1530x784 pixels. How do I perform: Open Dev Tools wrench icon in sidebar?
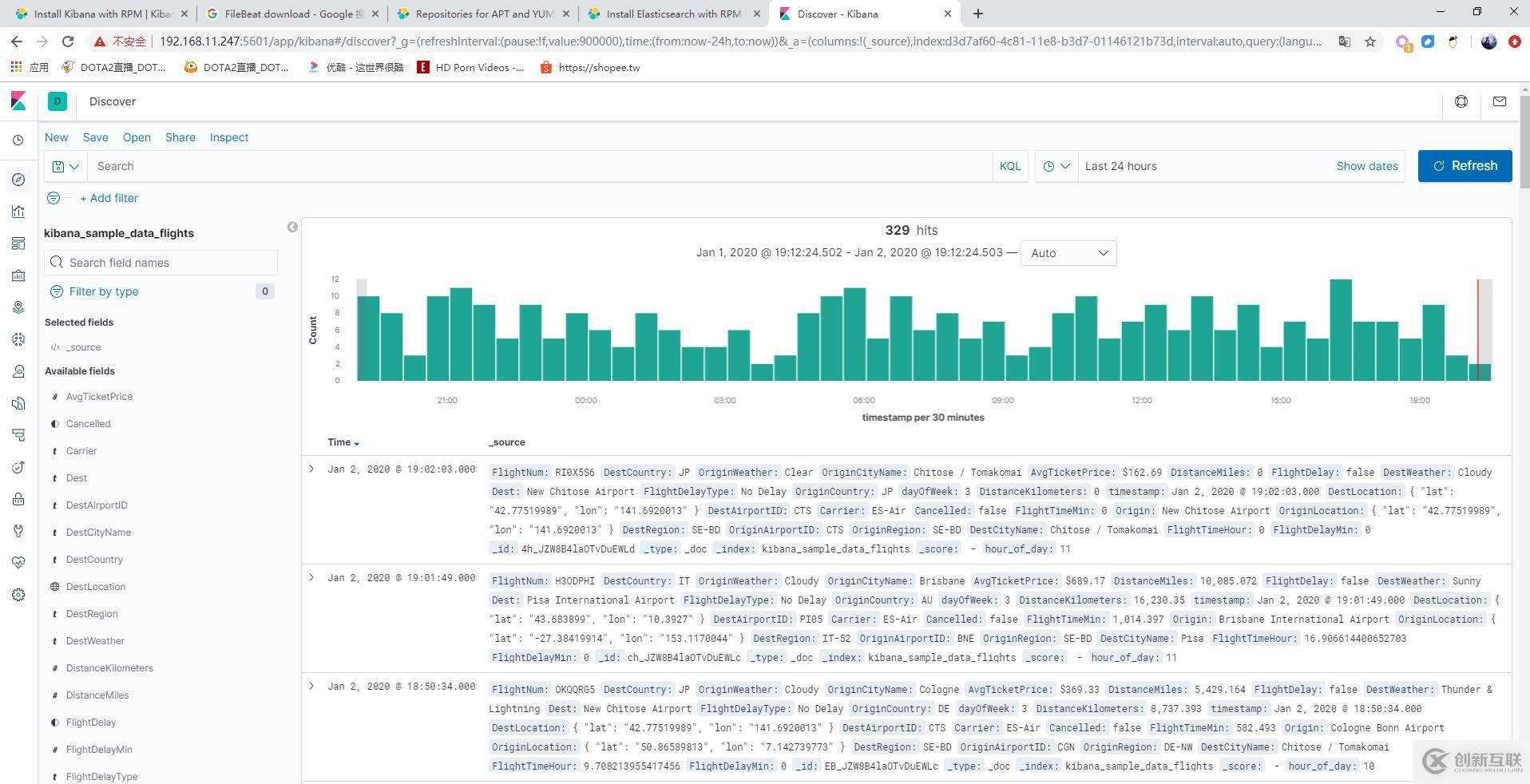tap(18, 531)
